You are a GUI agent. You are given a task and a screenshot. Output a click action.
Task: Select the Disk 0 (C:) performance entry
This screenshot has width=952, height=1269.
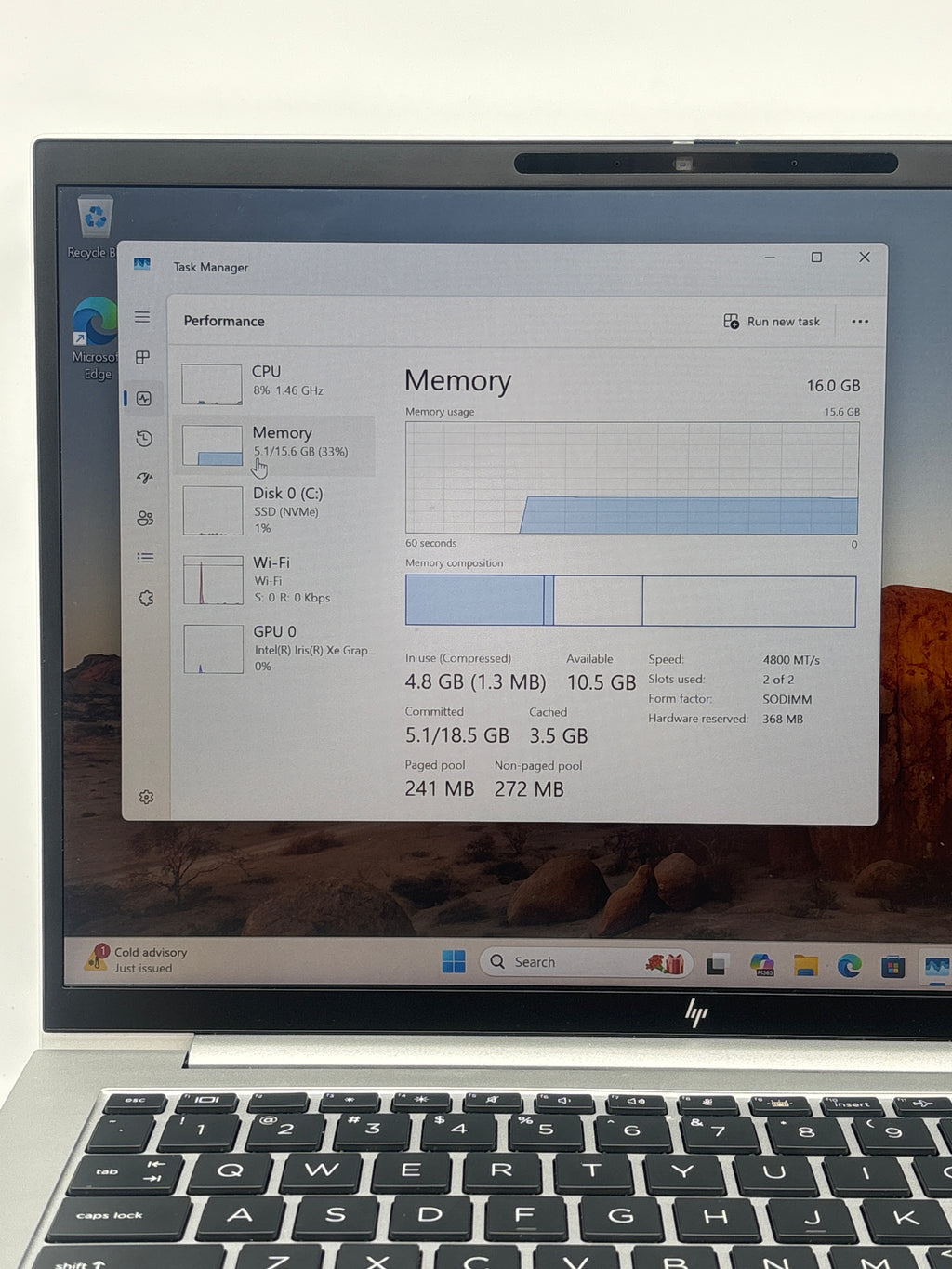pos(277,509)
